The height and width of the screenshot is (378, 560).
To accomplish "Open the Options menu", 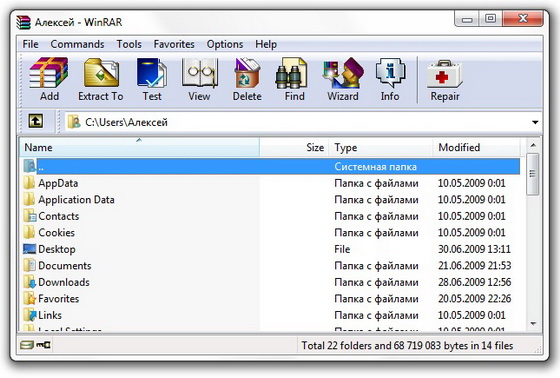I will coord(225,44).
